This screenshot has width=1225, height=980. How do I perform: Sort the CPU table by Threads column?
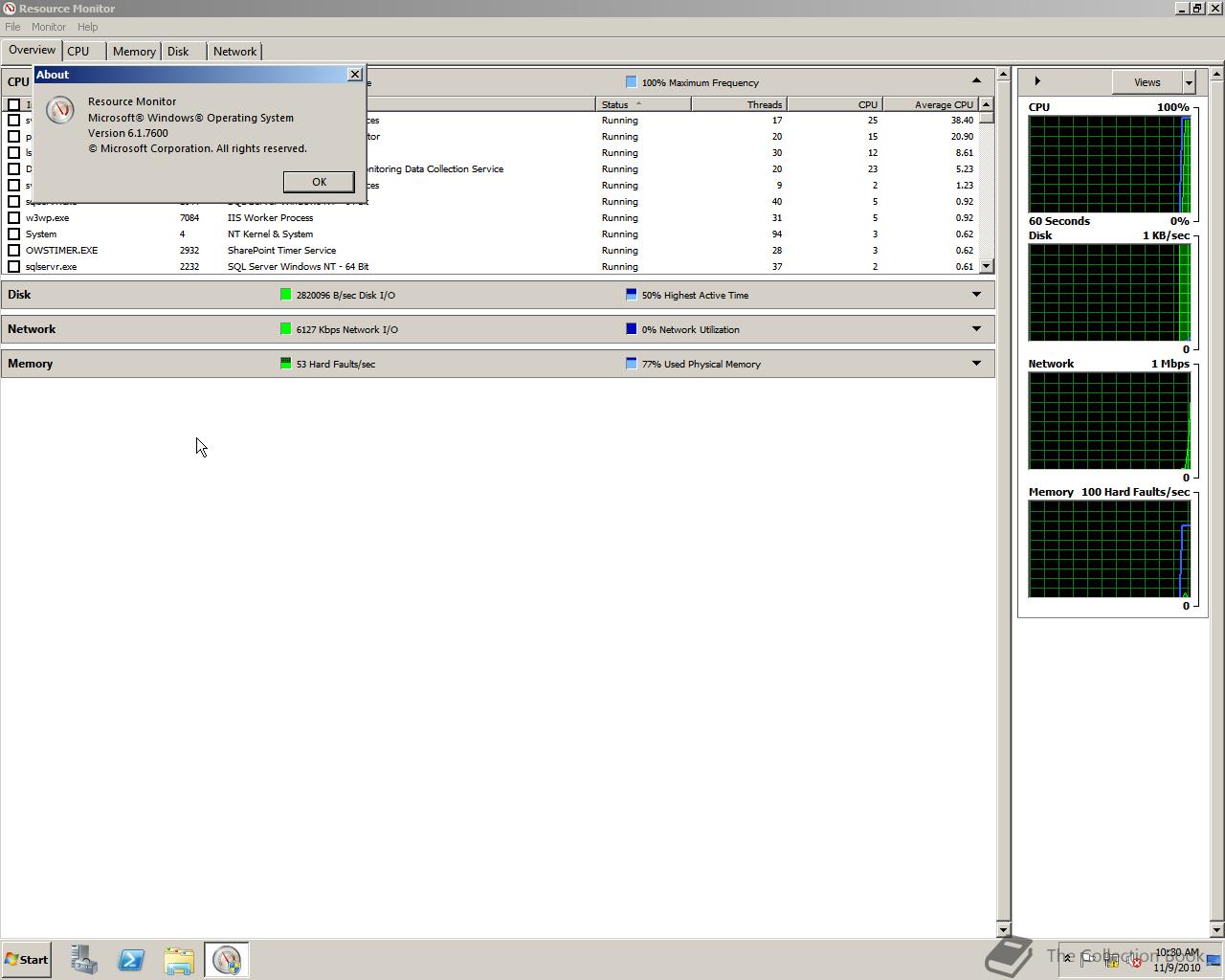739,104
